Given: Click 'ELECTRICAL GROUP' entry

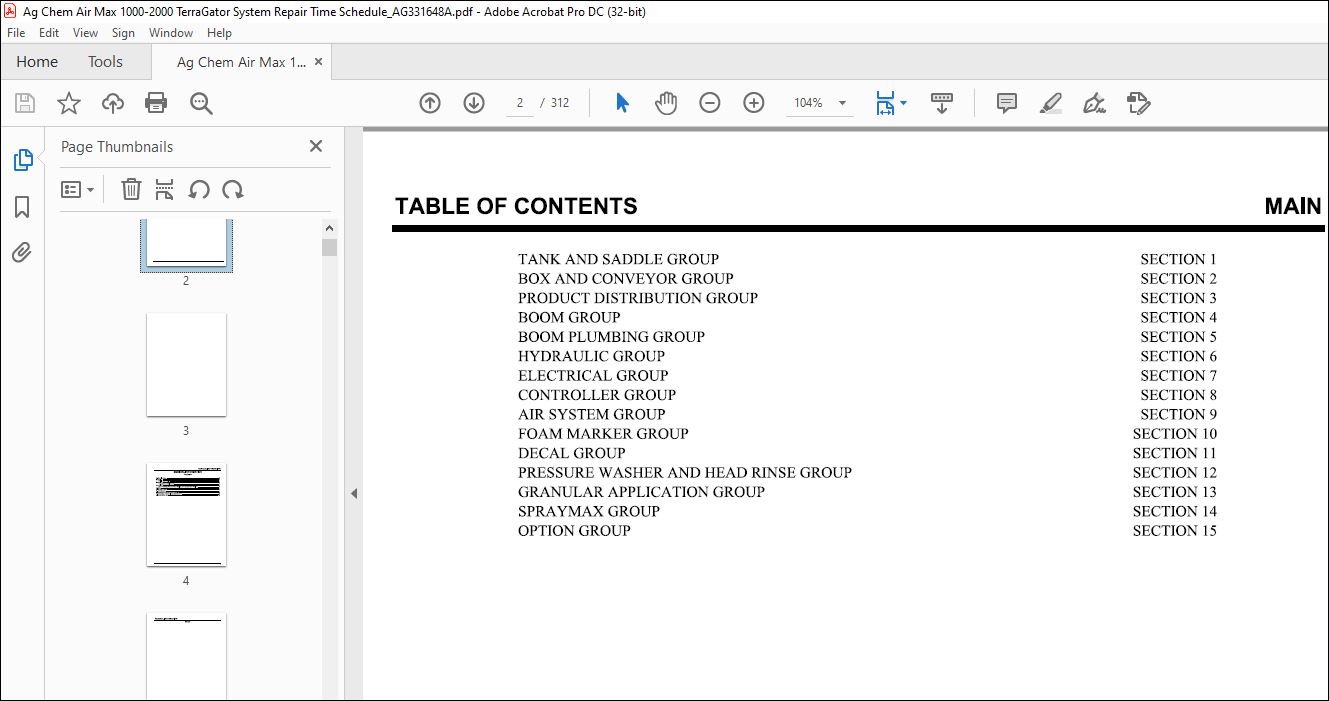Looking at the screenshot, I should [x=593, y=376].
